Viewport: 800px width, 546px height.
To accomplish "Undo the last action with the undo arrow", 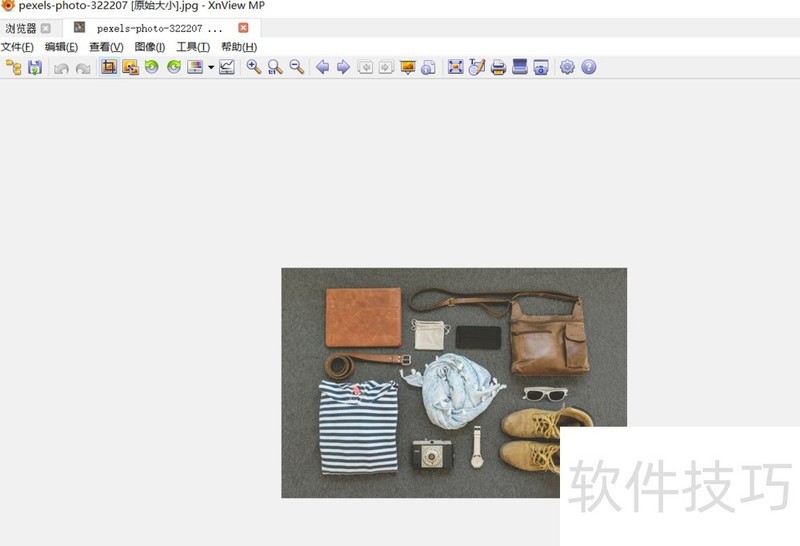I will click(62, 68).
